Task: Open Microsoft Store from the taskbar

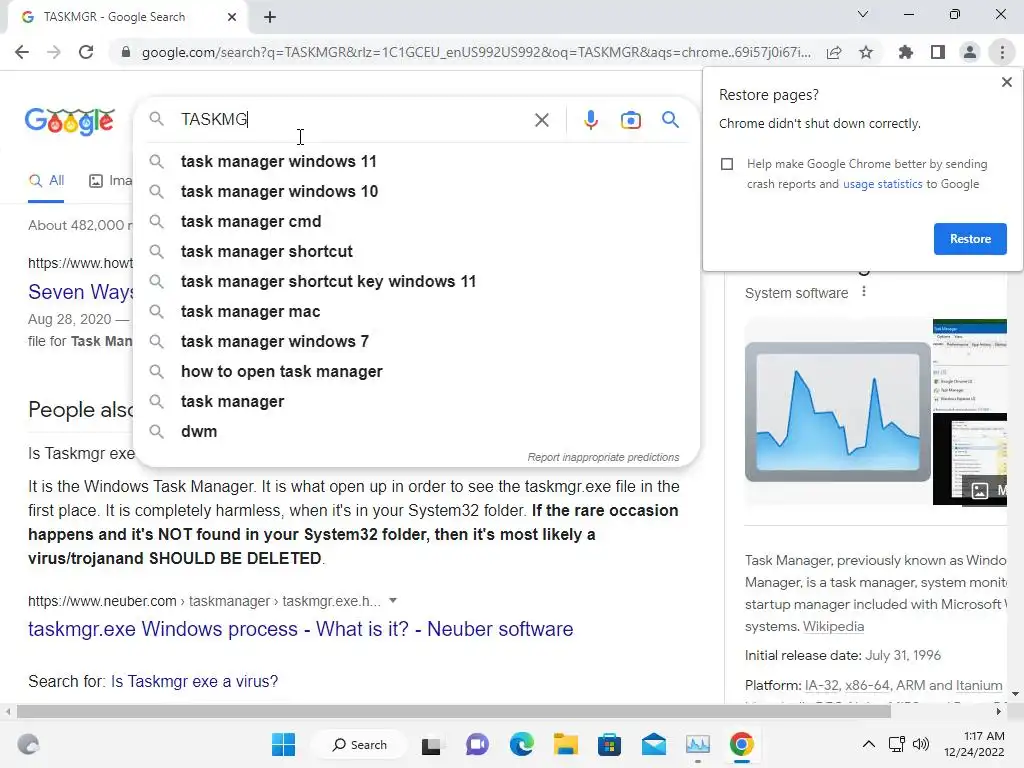Action: (609, 744)
